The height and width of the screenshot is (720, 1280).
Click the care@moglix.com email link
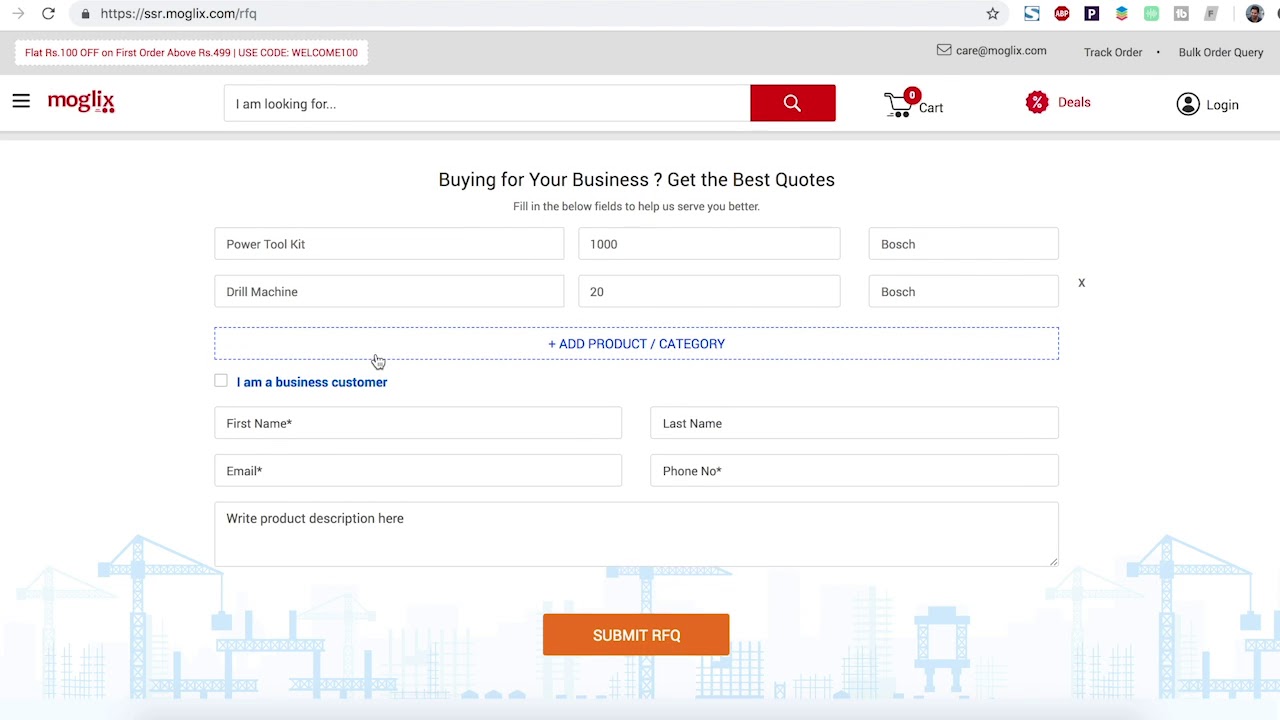coord(1001,50)
